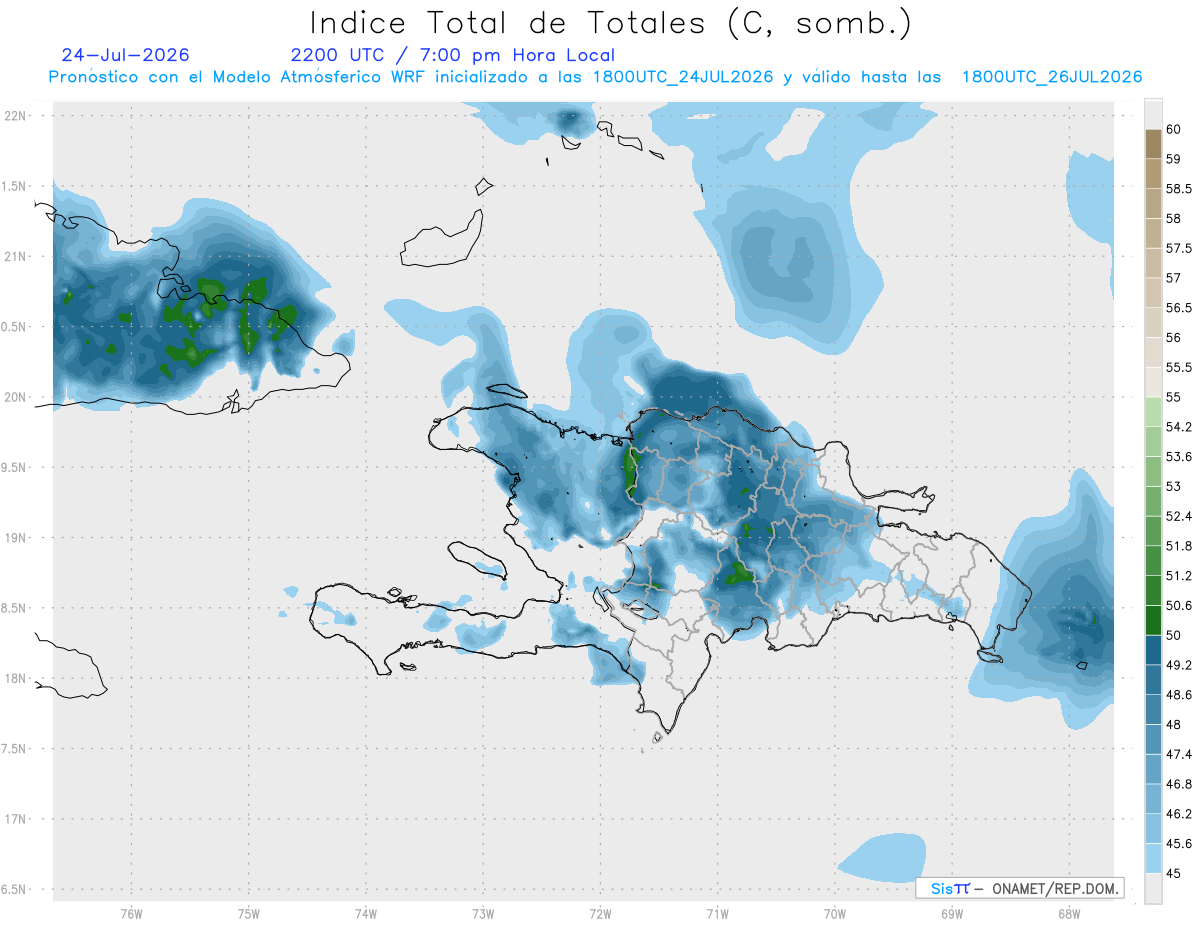
Task: Click the latitude label "18N"
Action: pos(17,678)
